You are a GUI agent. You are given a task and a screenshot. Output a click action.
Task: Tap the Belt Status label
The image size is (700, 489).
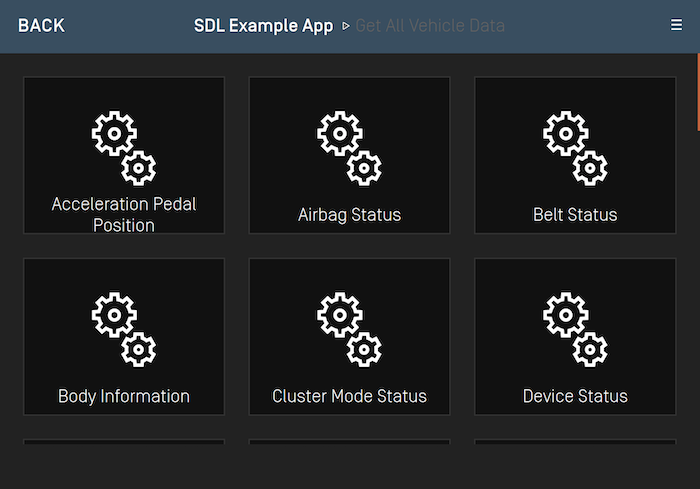click(x=575, y=215)
